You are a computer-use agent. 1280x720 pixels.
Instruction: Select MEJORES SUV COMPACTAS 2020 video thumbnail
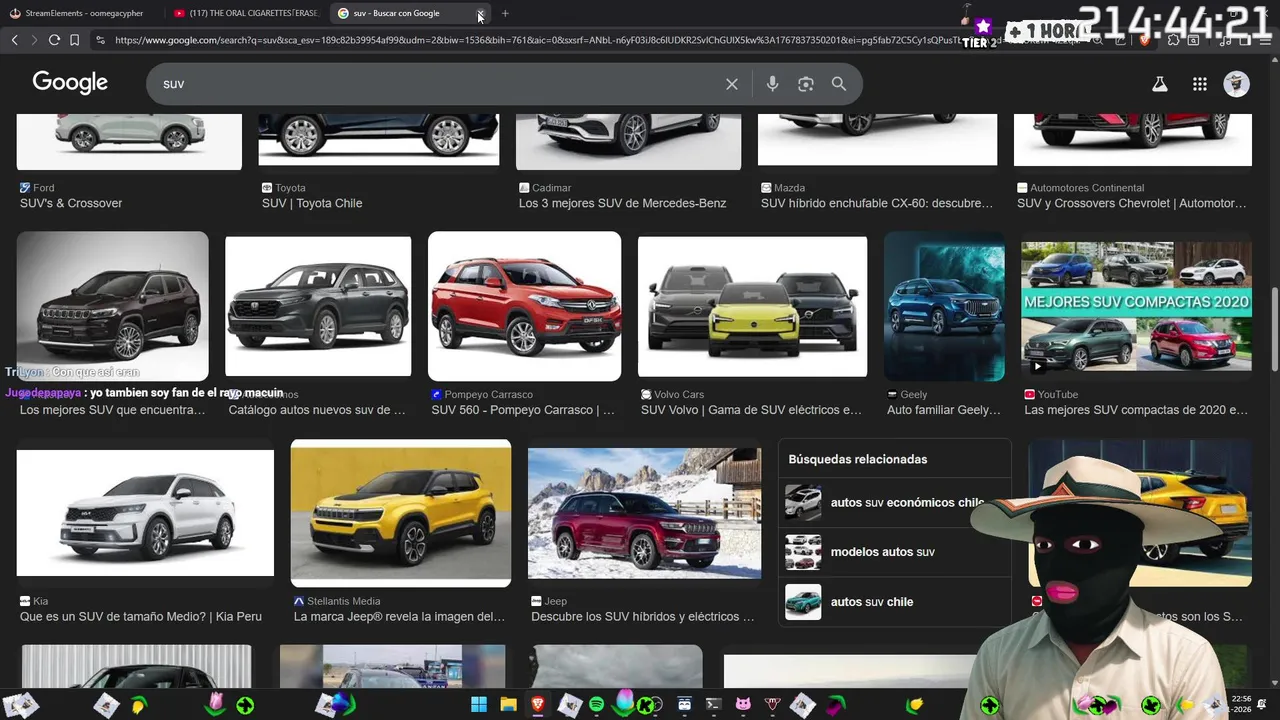1136,306
